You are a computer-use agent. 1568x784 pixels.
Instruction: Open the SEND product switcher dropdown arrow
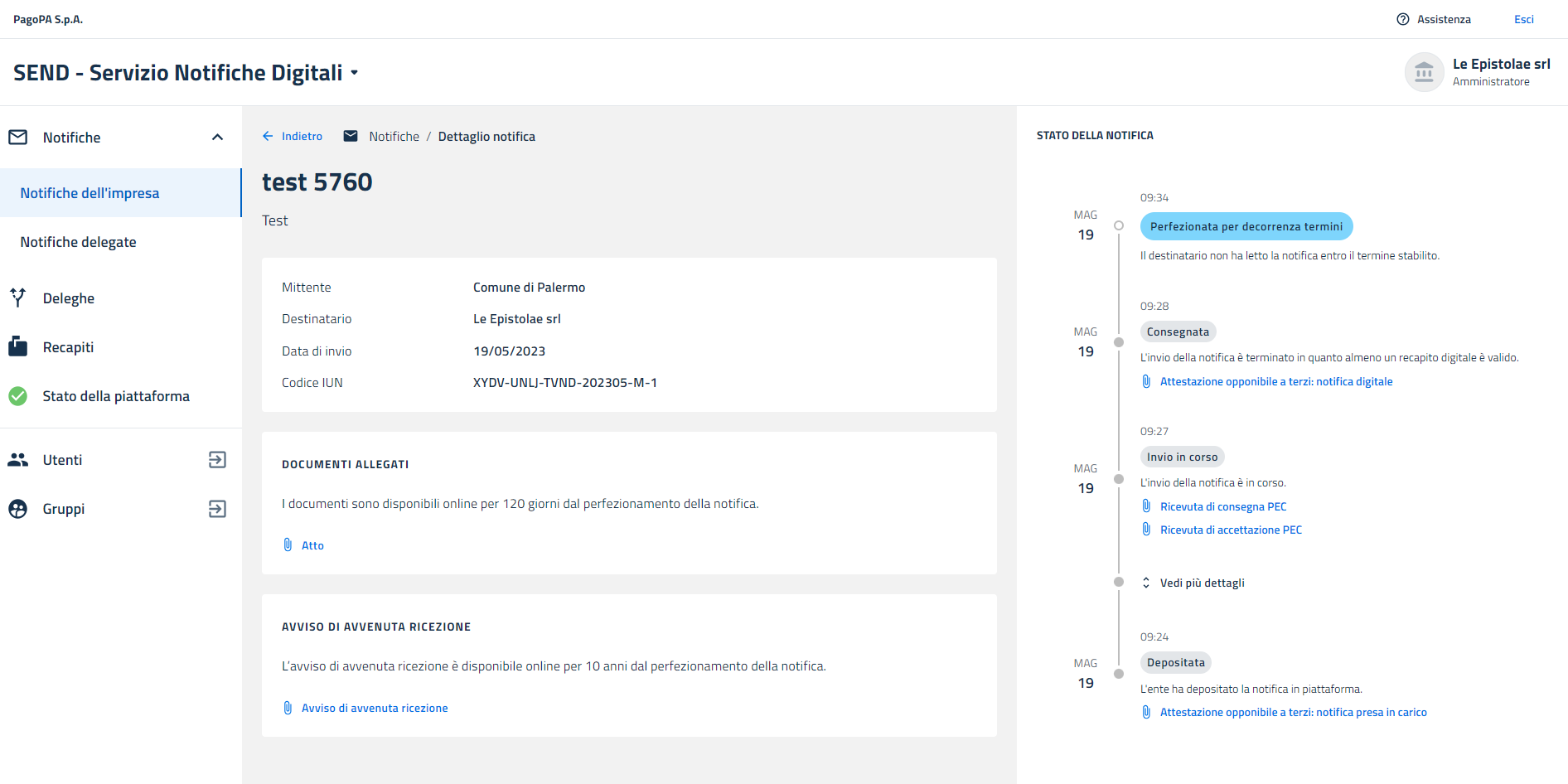click(355, 73)
